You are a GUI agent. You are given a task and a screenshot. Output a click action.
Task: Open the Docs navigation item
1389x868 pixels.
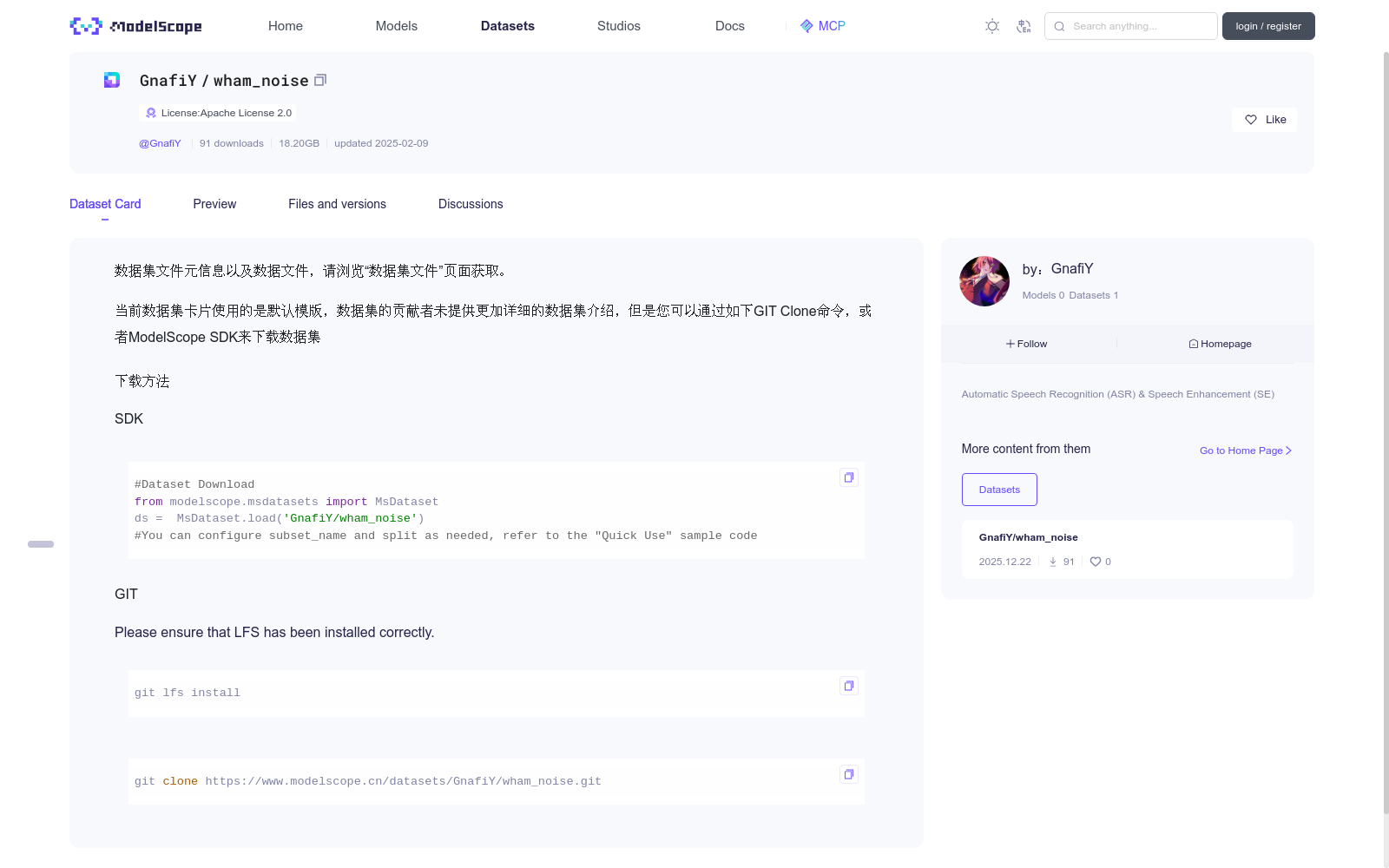click(x=730, y=26)
